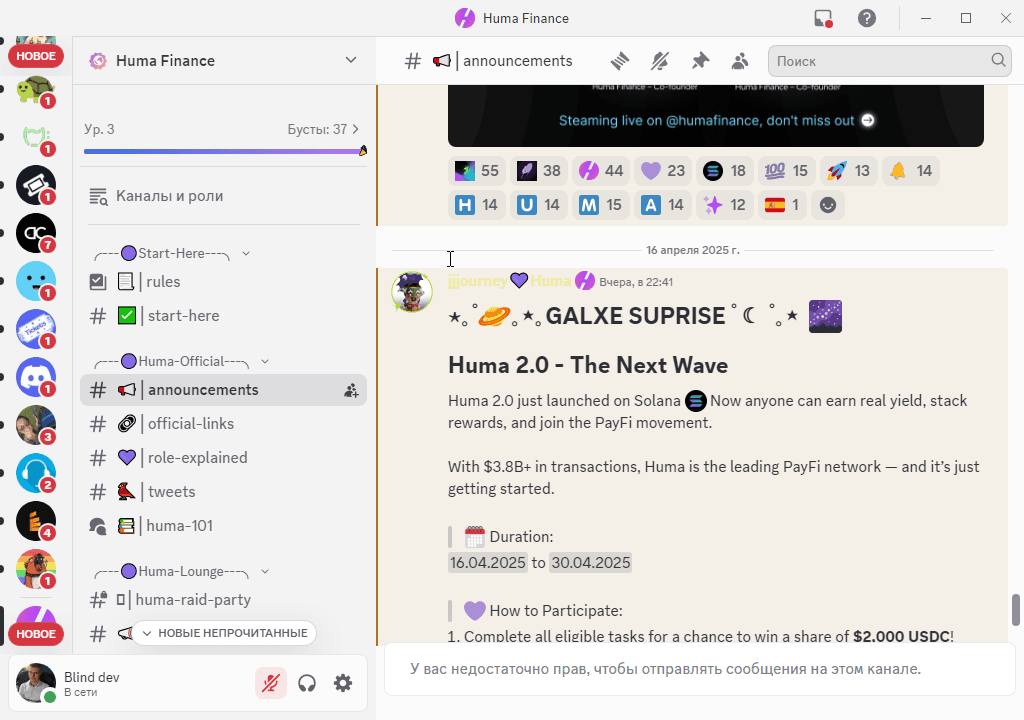This screenshot has width=1024, height=720.
Task: Toggle the bell reaction with 14
Action: 911,171
